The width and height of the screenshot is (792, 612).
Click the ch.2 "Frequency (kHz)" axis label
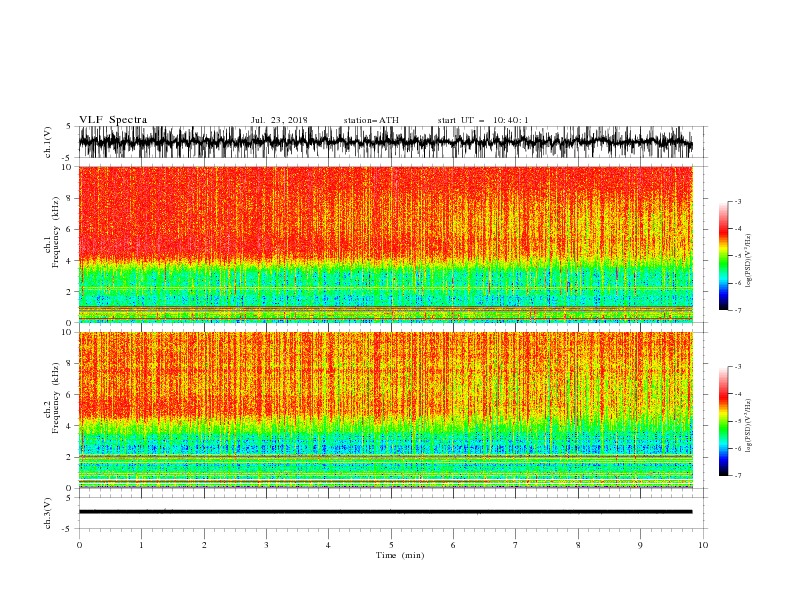[56, 397]
